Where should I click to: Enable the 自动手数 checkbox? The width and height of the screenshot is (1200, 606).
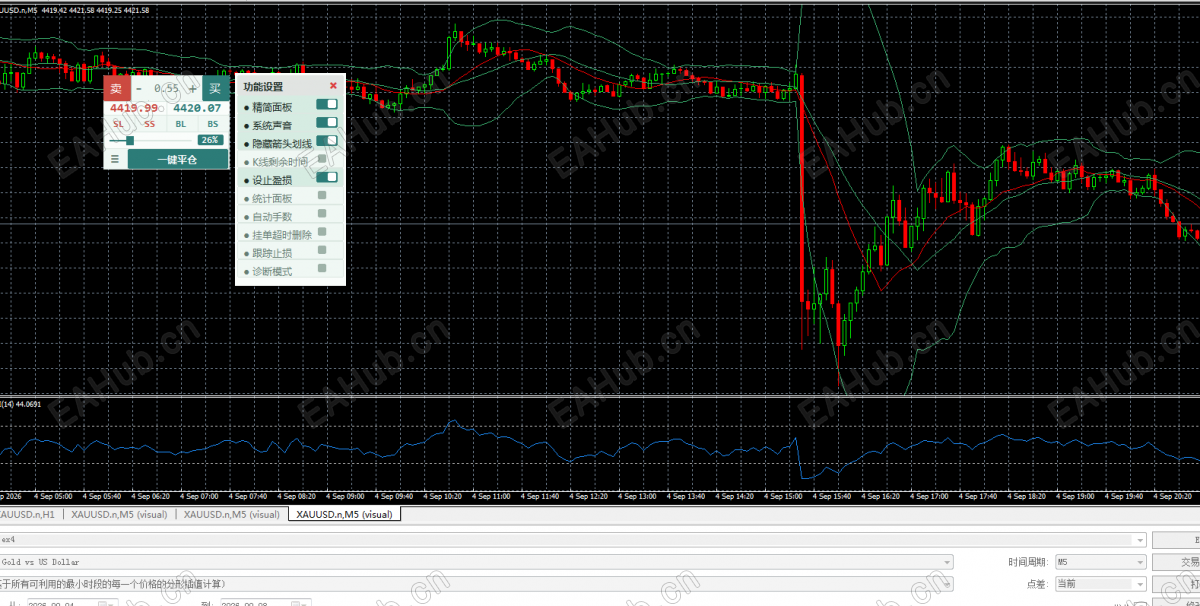coord(322,214)
